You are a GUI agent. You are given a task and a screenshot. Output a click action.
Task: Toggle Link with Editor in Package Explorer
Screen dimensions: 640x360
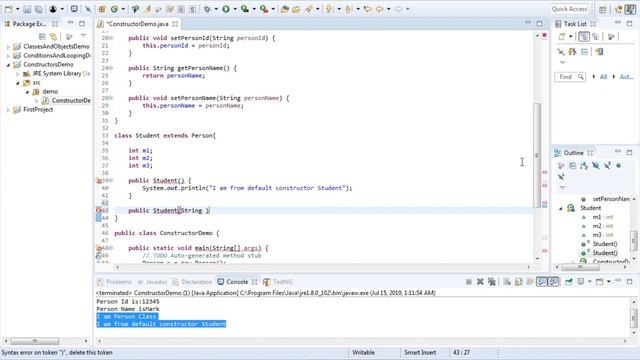coord(53,37)
